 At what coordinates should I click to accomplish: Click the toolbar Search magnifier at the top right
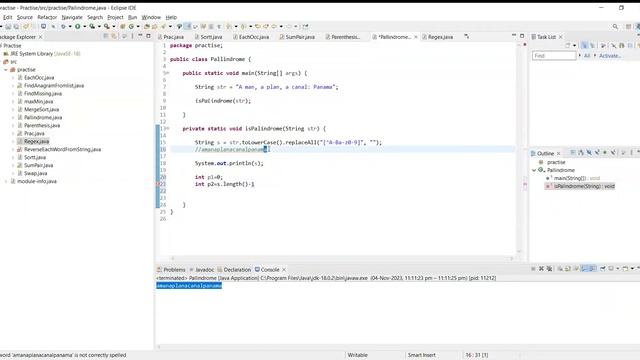(x=615, y=27)
